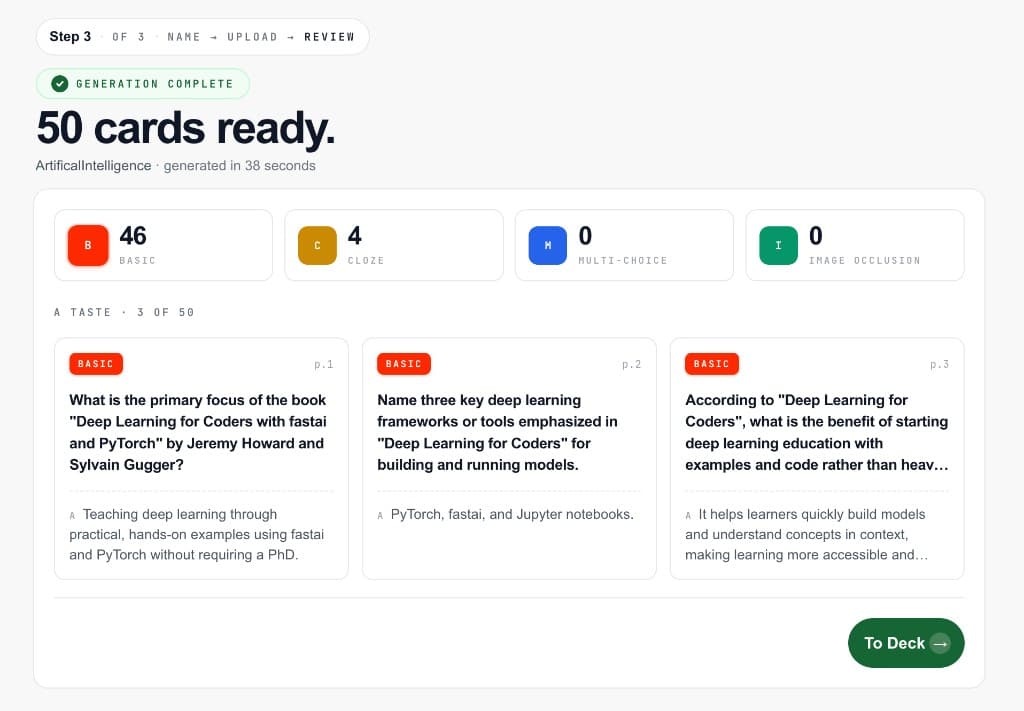Viewport: 1024px width, 711px height.
Task: Click the Step 3 label
Action: pyautogui.click(x=70, y=37)
